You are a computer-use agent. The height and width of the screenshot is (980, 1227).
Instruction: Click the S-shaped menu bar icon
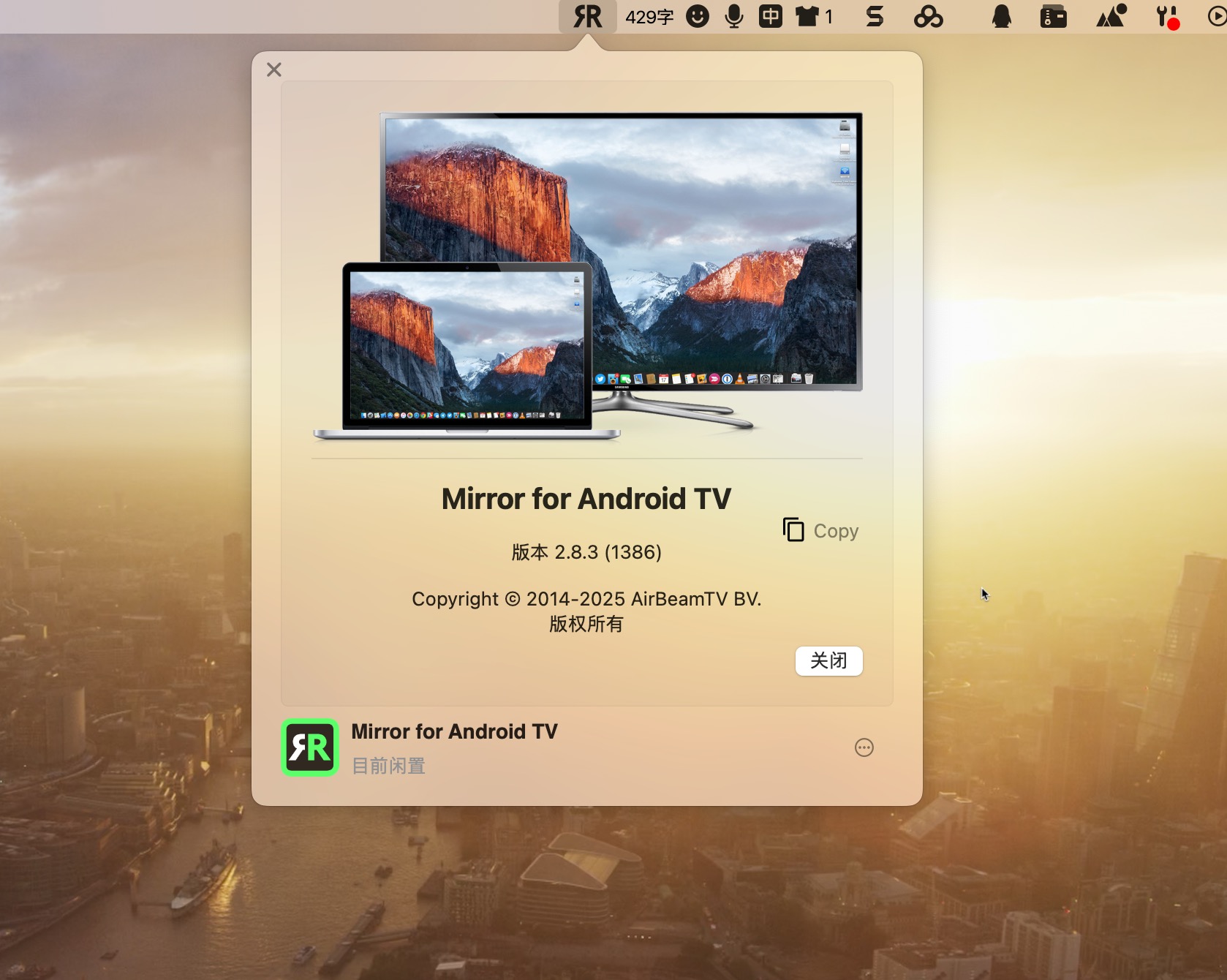[875, 16]
